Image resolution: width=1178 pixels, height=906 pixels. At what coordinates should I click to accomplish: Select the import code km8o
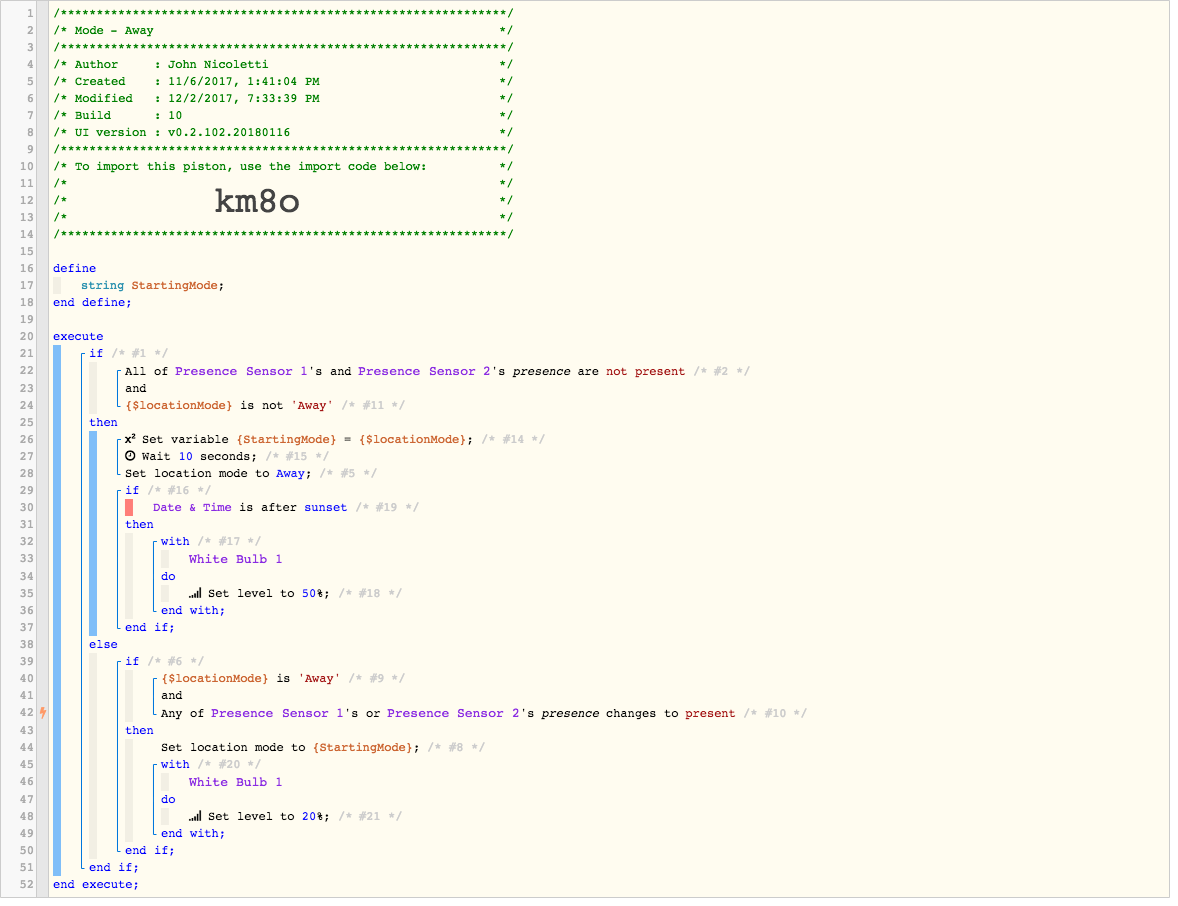(257, 201)
